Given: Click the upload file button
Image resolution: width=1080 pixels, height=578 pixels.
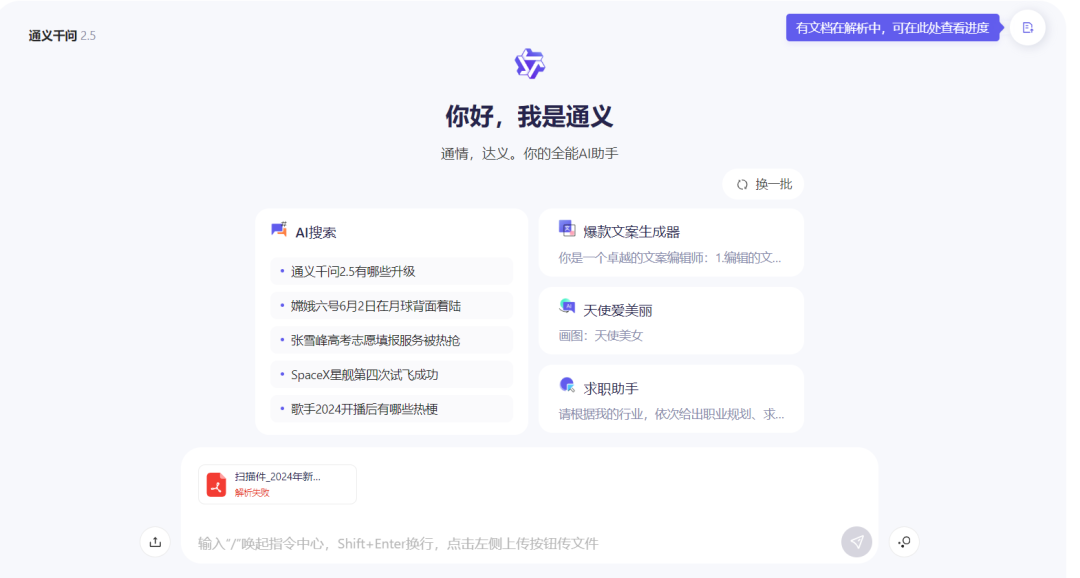Looking at the screenshot, I should tap(156, 542).
